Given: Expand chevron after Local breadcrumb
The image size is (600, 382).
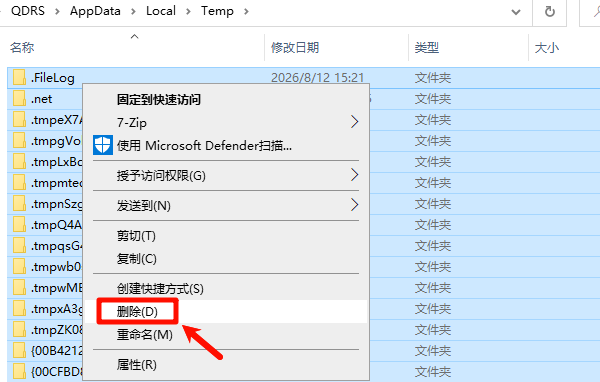Looking at the screenshot, I should (188, 11).
